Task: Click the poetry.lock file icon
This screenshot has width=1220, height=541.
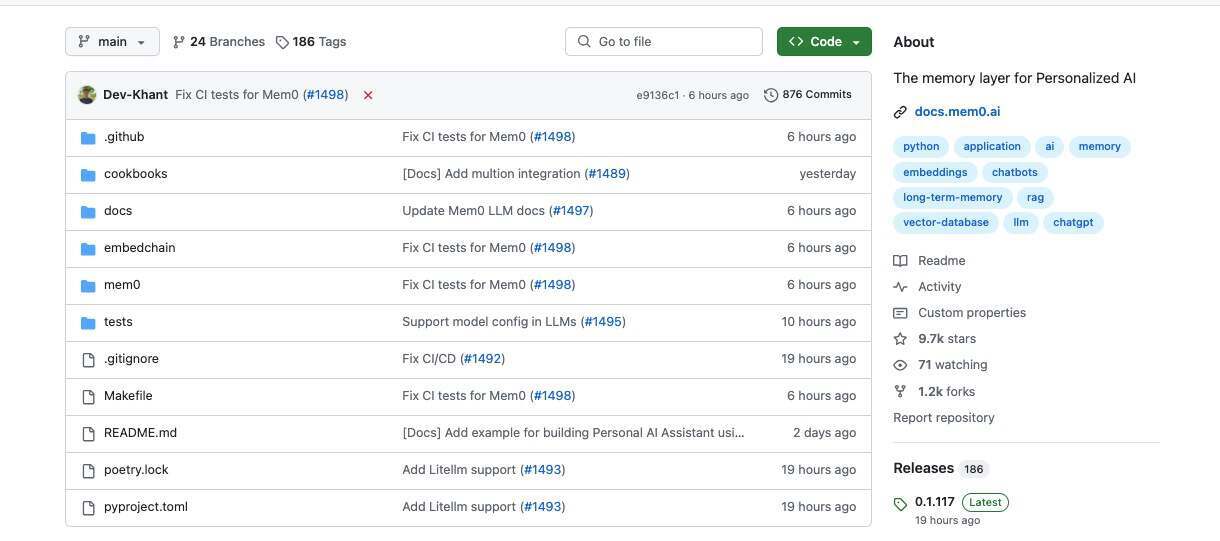Action: (87, 470)
